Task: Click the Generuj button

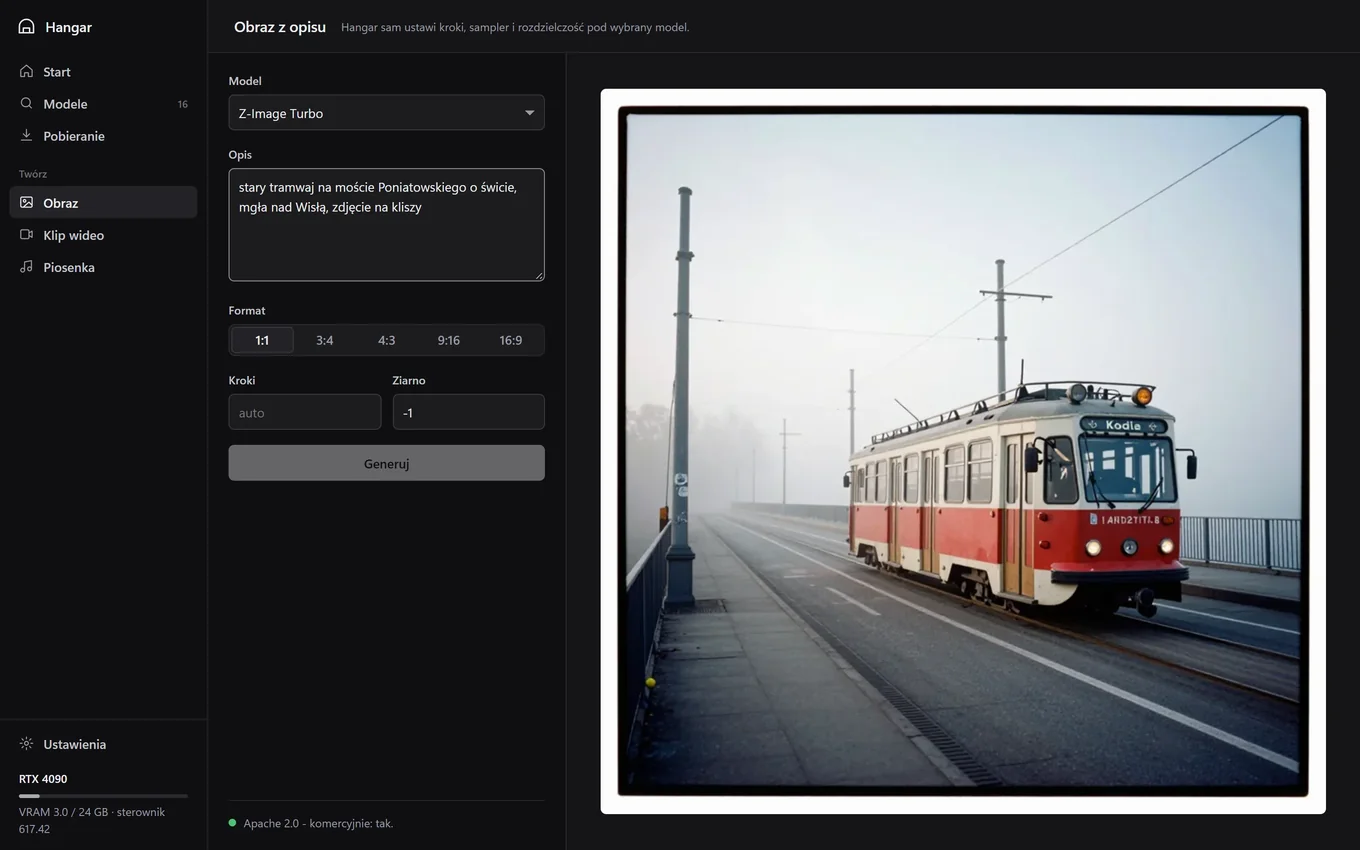Action: (x=386, y=463)
